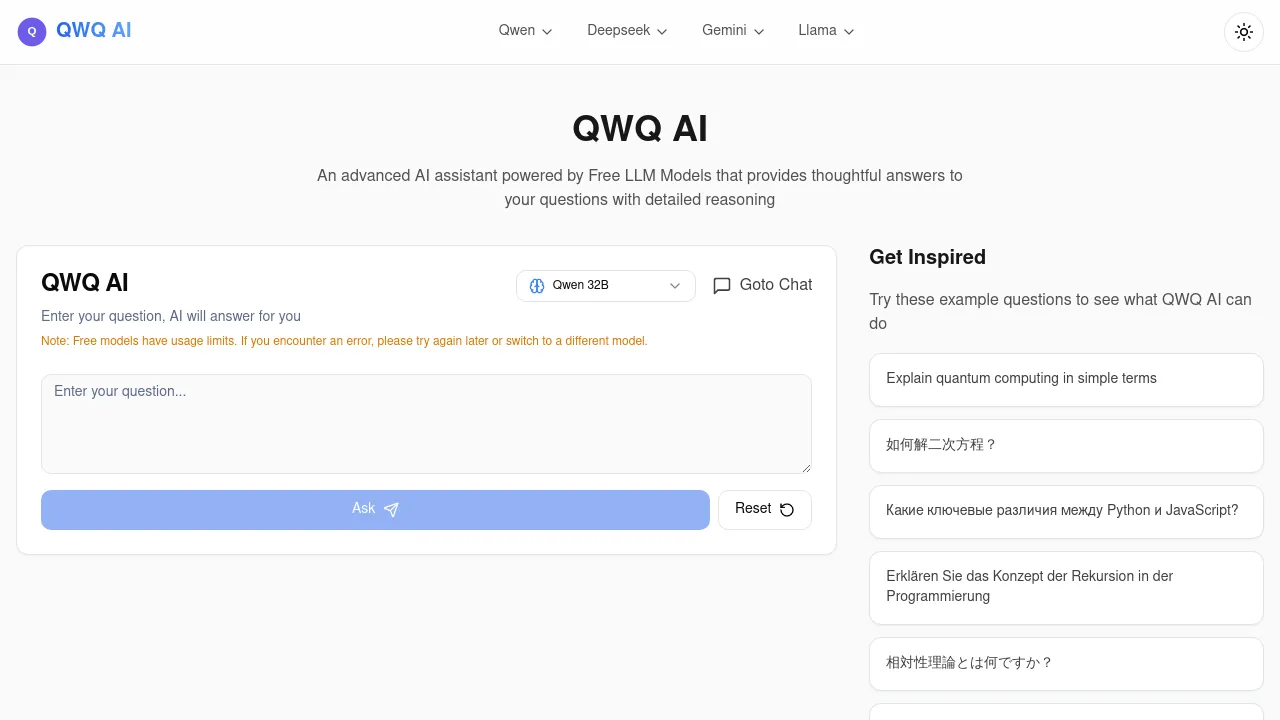Expand the Gemini dropdown chevron
Viewport: 1280px width, 720px height.
point(759,31)
